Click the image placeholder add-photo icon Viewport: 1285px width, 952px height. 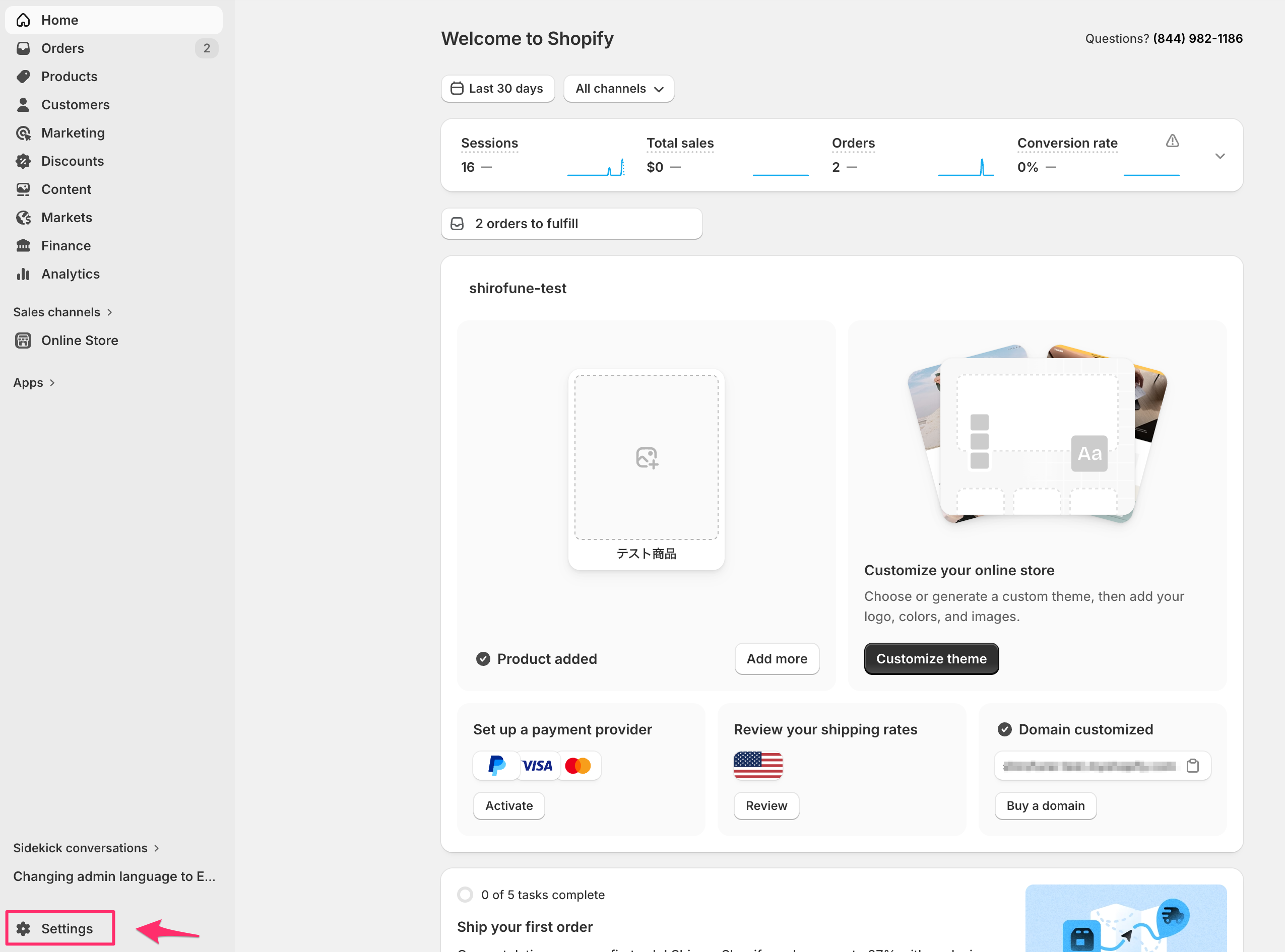click(x=646, y=457)
